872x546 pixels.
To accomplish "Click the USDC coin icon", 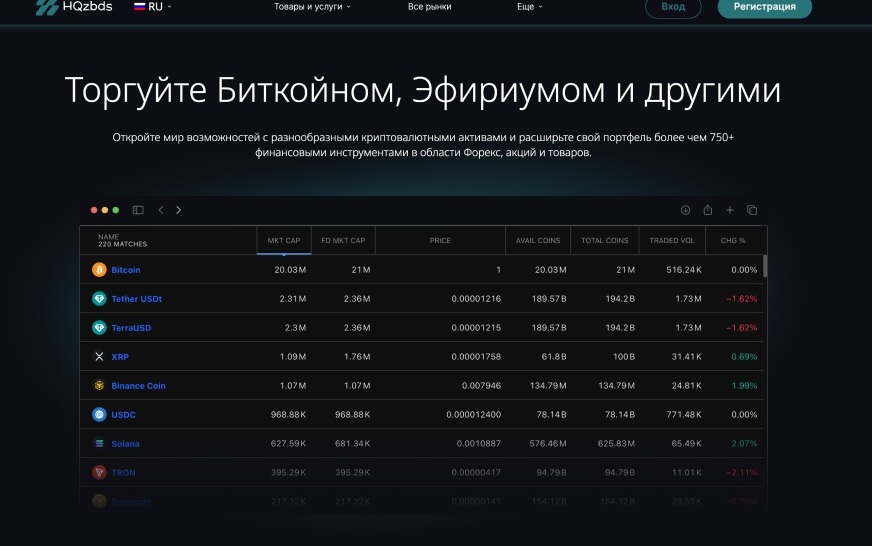I will click(x=99, y=414).
